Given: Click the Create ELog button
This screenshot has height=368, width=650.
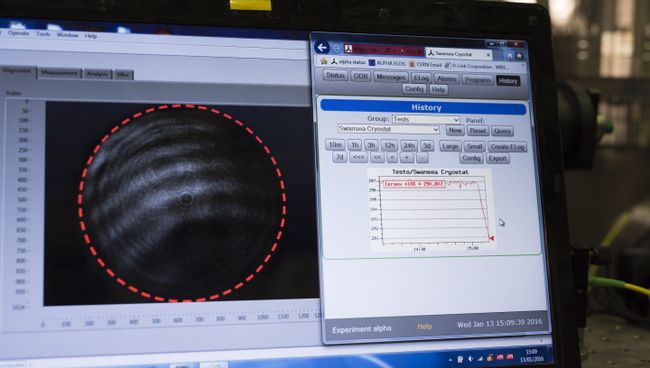Looking at the screenshot, I should 507,147.
